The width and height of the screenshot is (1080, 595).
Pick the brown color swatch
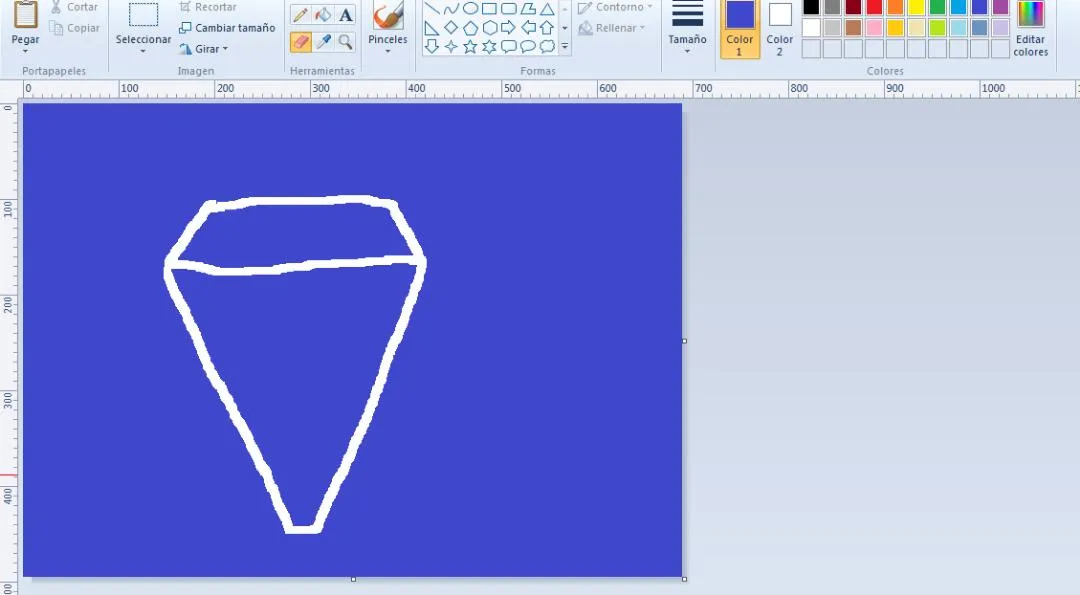point(853,28)
